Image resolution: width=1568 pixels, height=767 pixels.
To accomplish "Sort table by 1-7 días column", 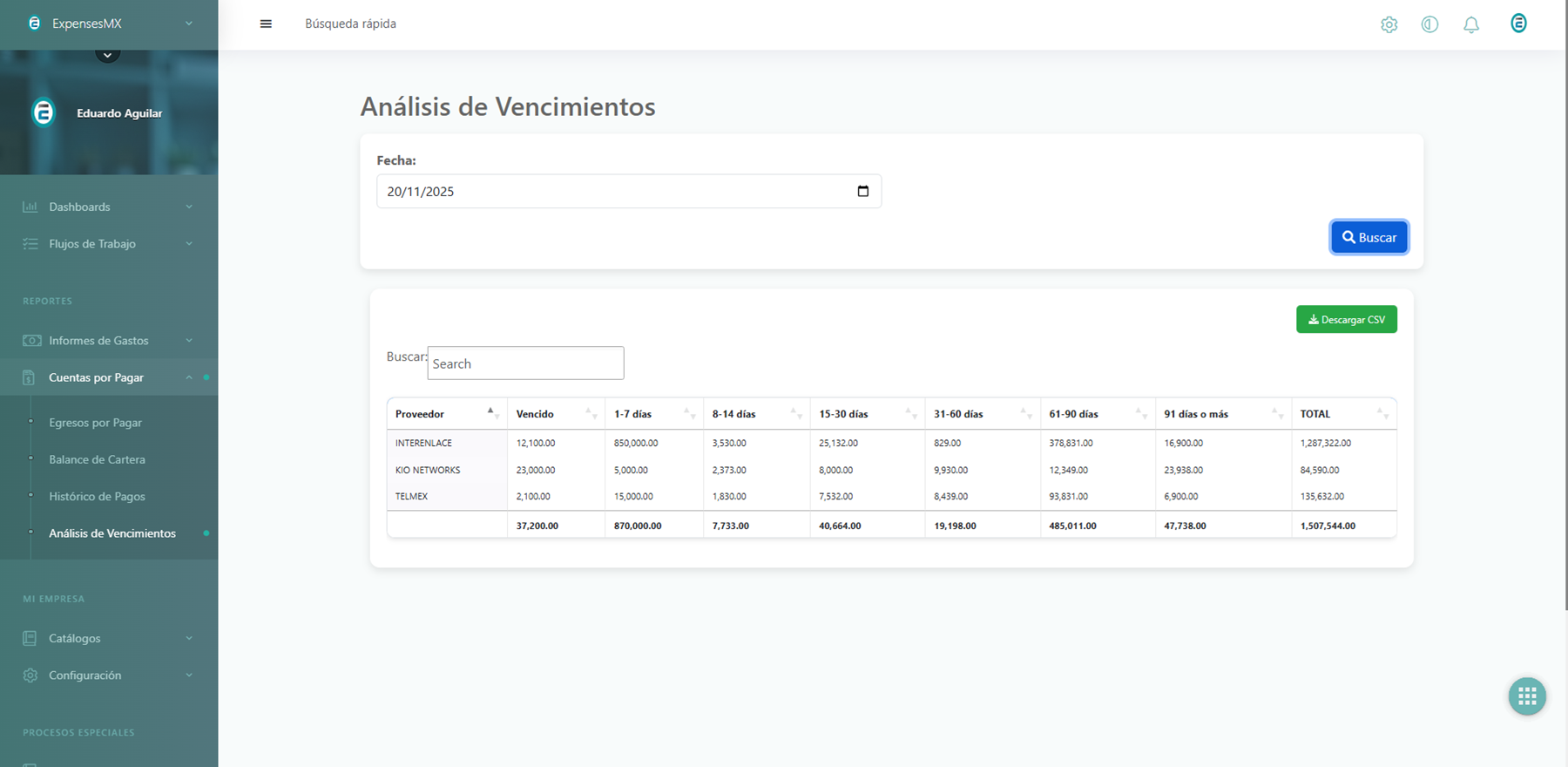I will [x=654, y=414].
